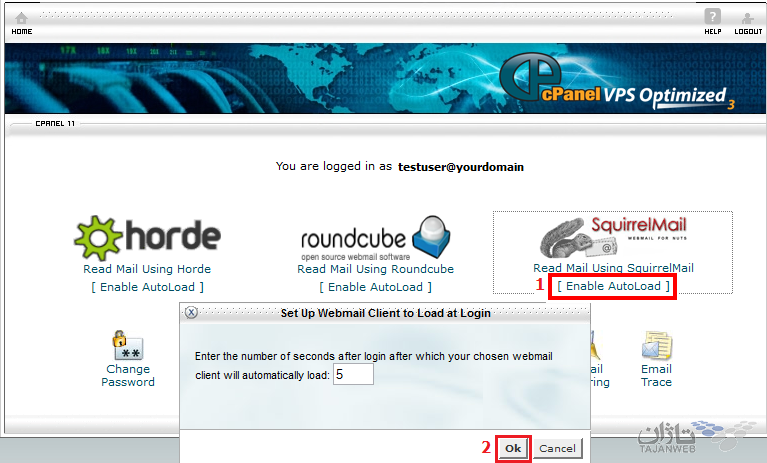Dismiss dialog with Cancel button
This screenshot has height=463, width=767.
[x=557, y=448]
